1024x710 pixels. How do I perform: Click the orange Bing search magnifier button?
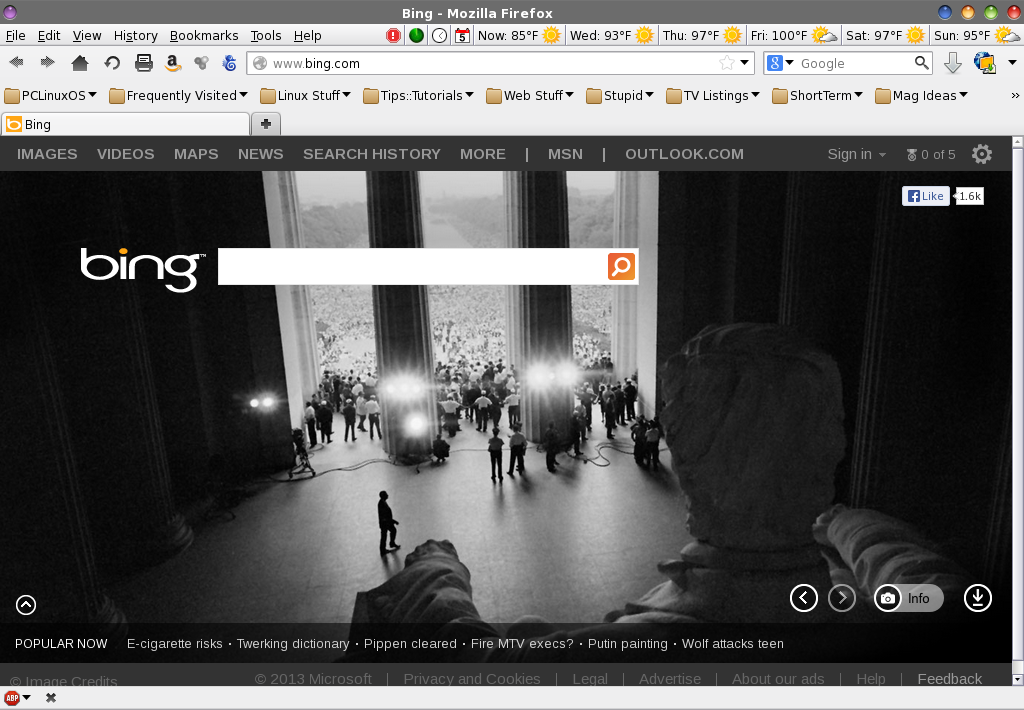(x=621, y=267)
